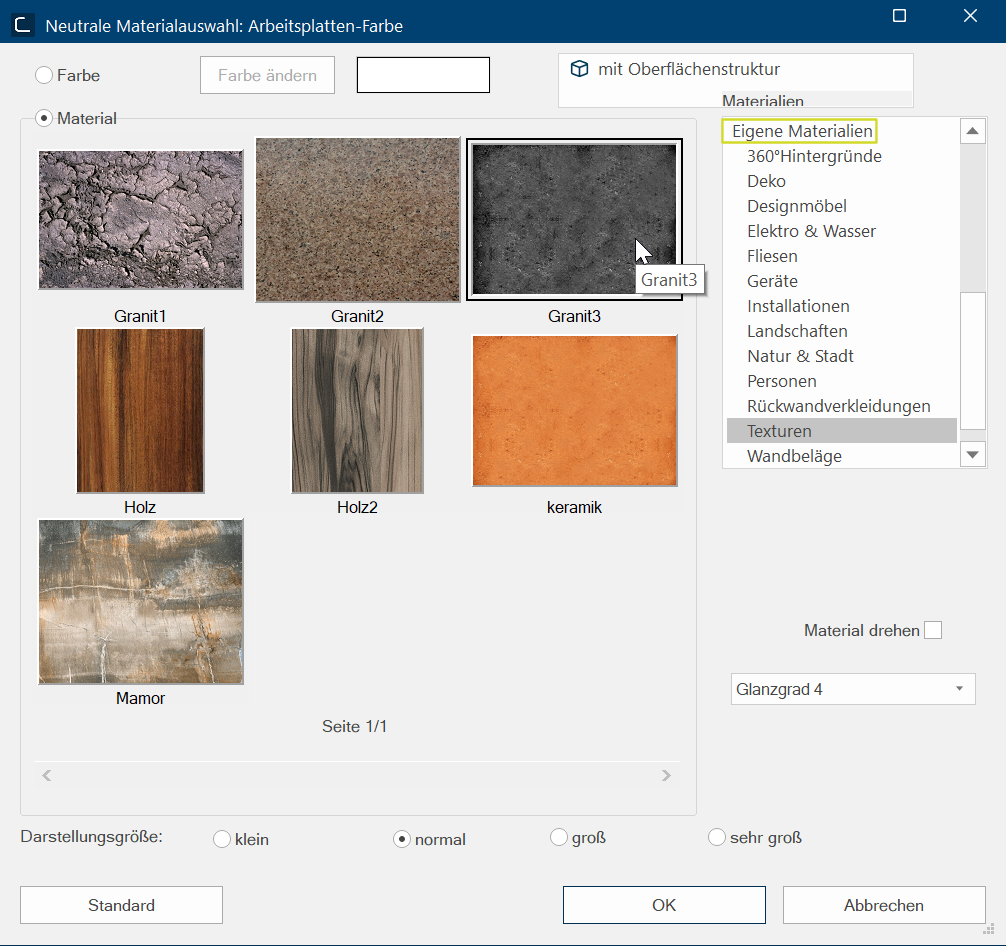This screenshot has height=946, width=1006.
Task: Go to the next material page arrow
Action: pyautogui.click(x=667, y=775)
